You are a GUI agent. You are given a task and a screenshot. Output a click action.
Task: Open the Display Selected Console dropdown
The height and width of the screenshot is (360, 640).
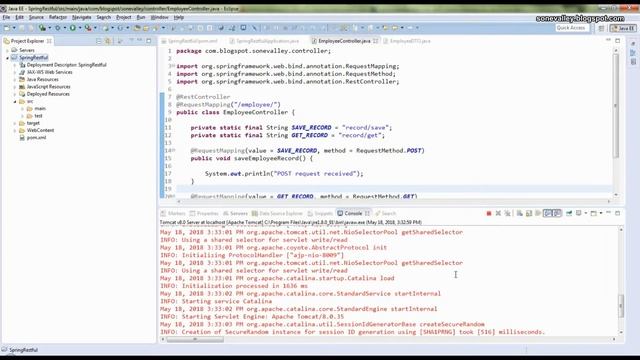tap(586, 213)
